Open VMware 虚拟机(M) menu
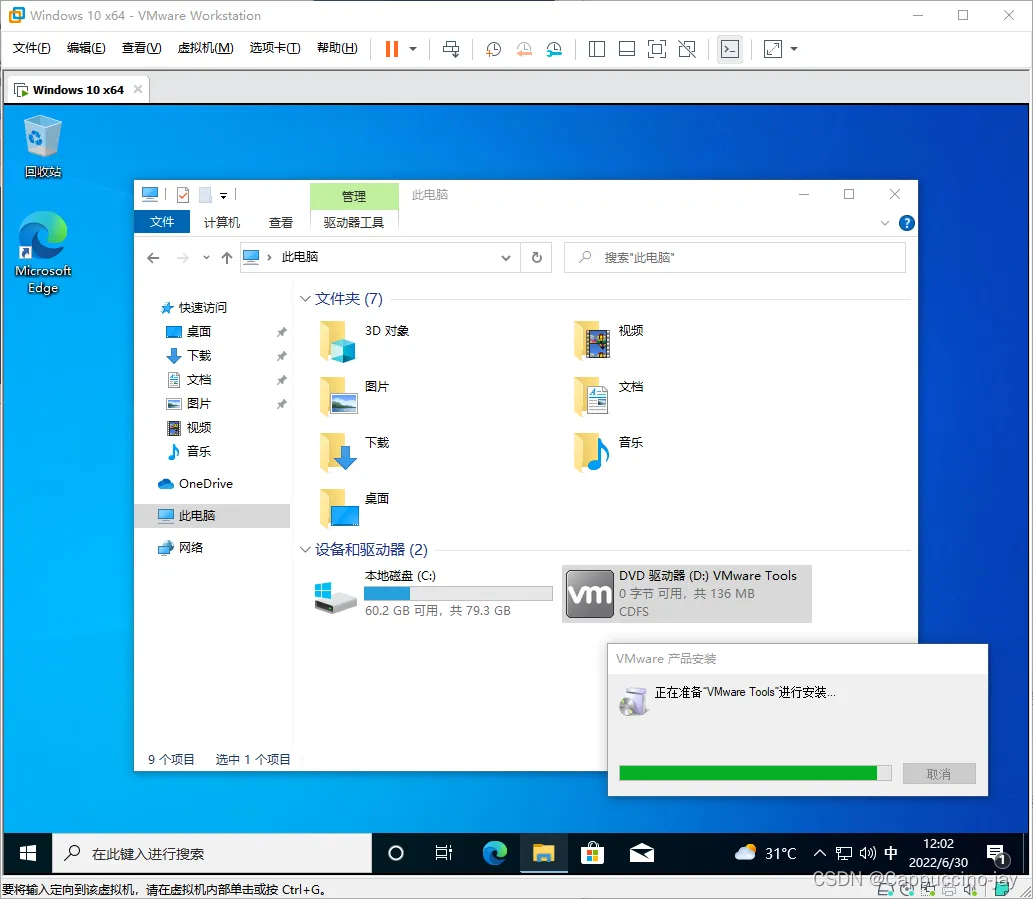 pyautogui.click(x=206, y=48)
